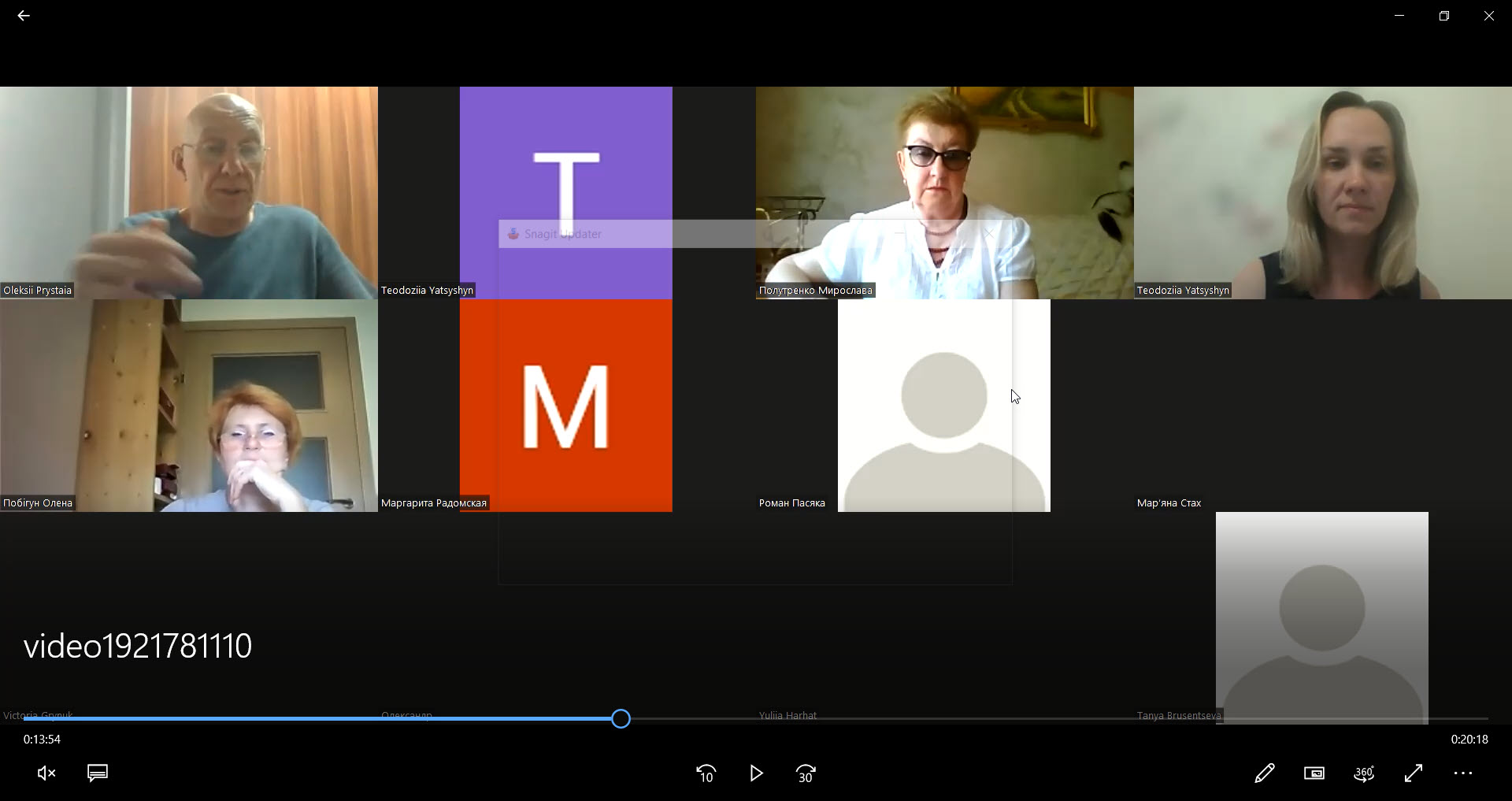Unmute the video volume
Screen dimensions: 1512x801
(46, 773)
